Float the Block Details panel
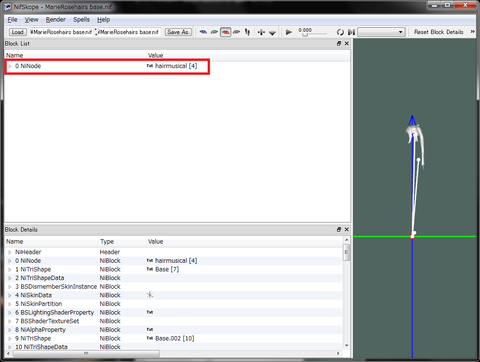 click(339, 229)
